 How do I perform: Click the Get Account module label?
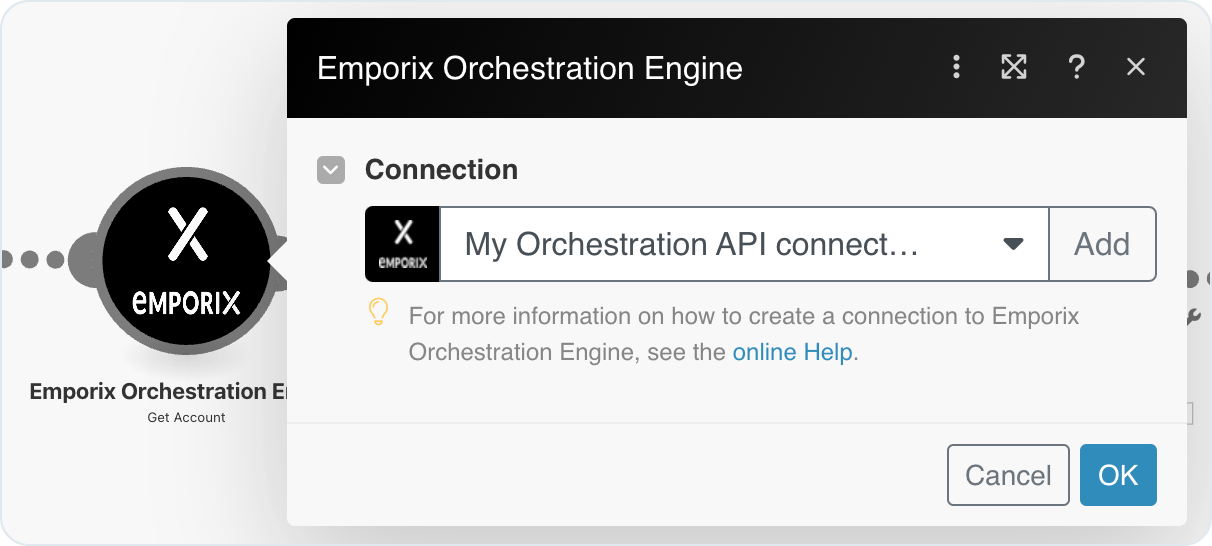click(187, 417)
